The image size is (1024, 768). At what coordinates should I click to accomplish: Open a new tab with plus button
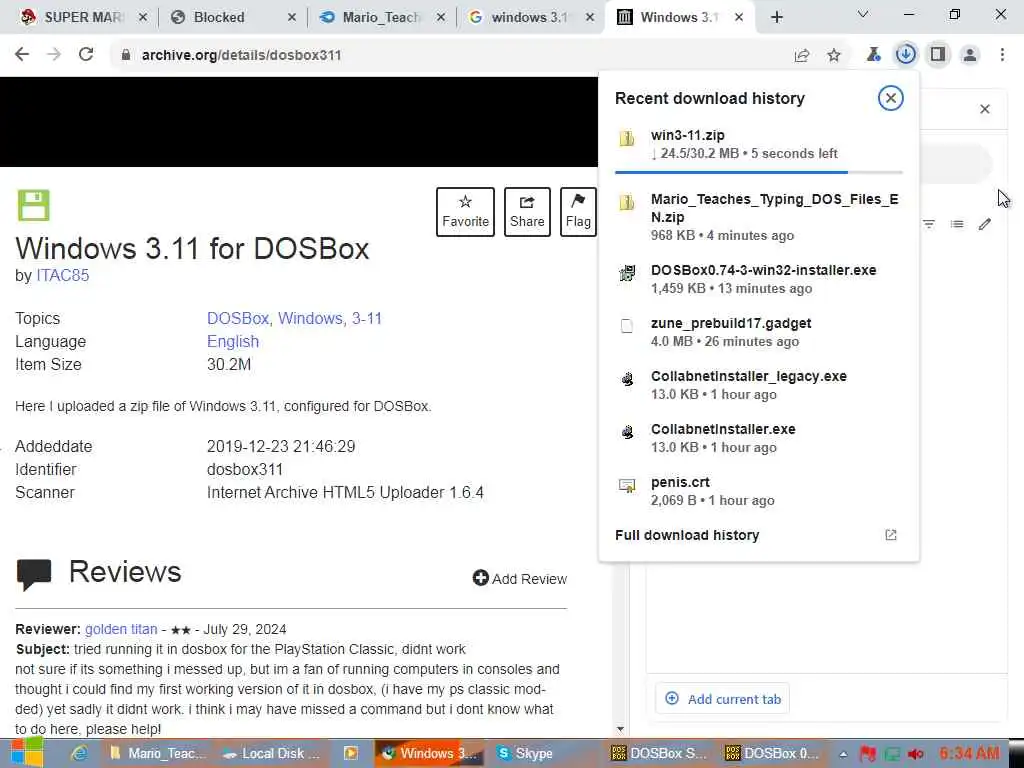[x=776, y=18]
